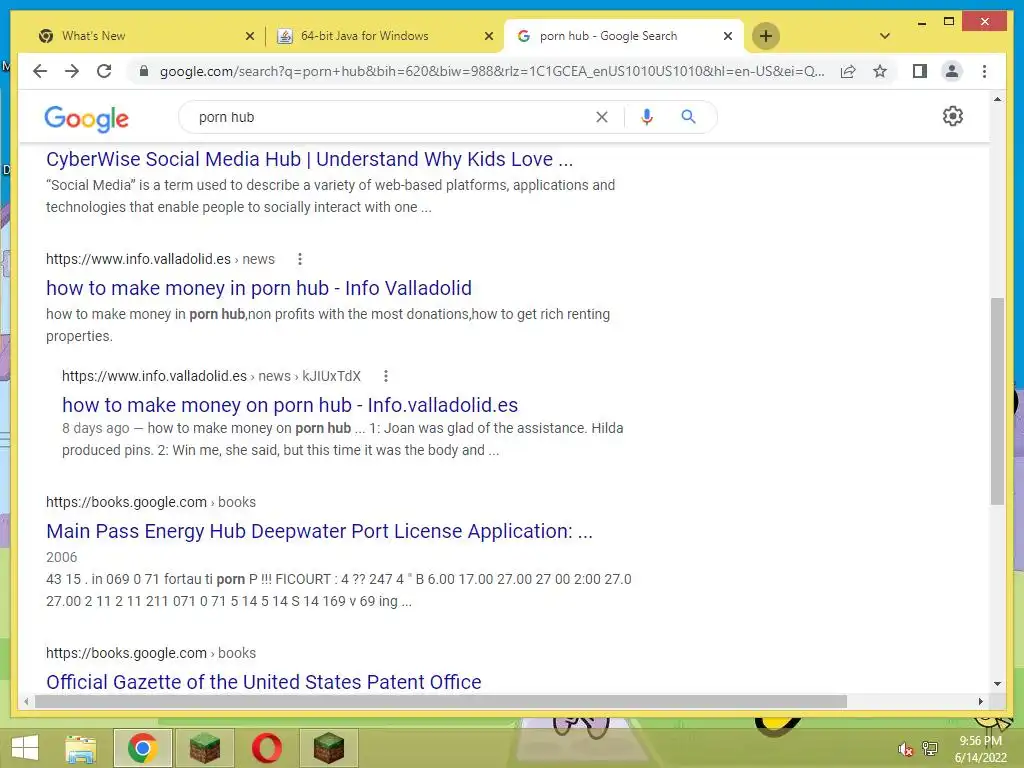
Task: Open the side panel
Action: coord(920,71)
